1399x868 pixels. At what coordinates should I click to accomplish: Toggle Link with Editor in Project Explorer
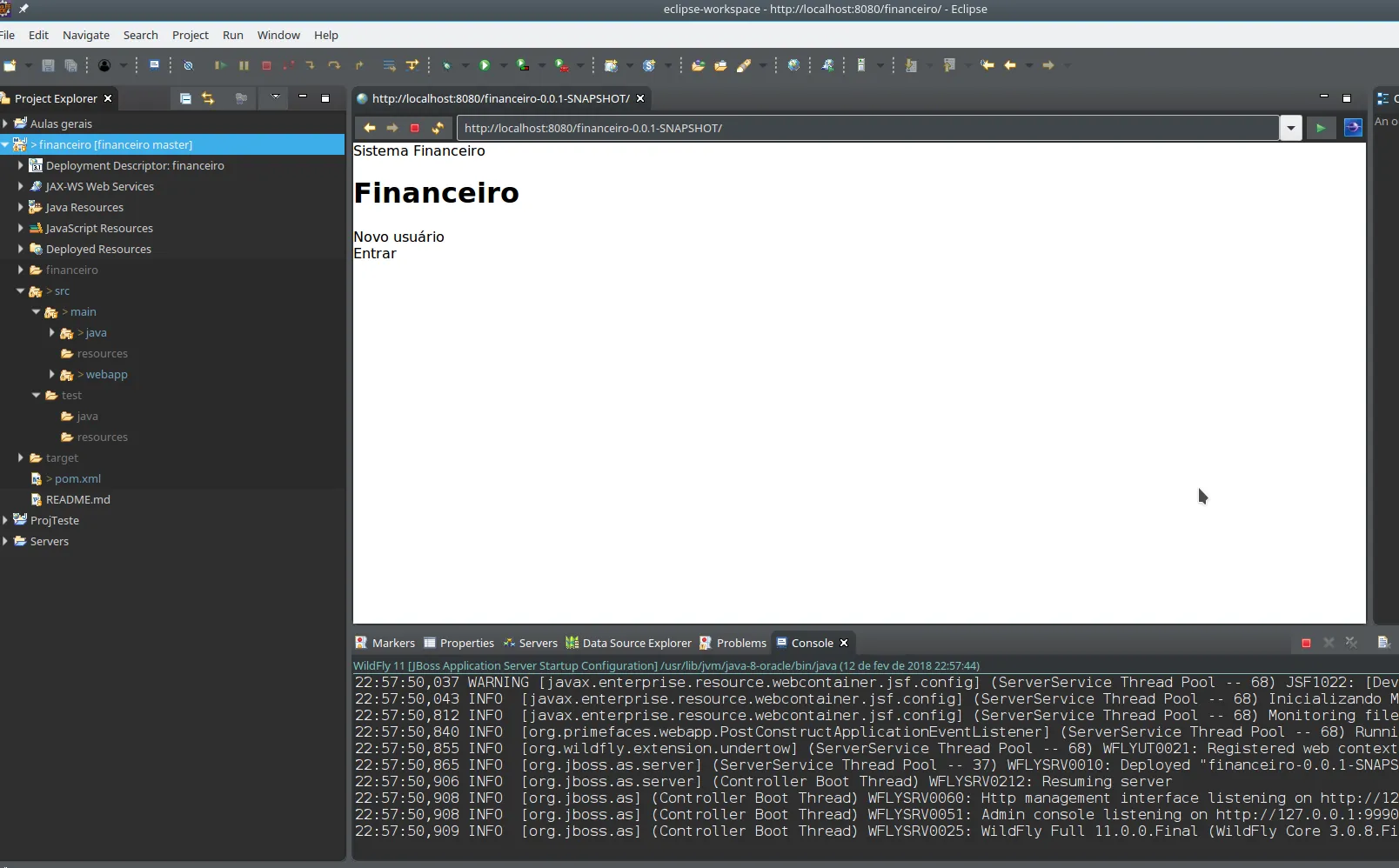[x=208, y=98]
